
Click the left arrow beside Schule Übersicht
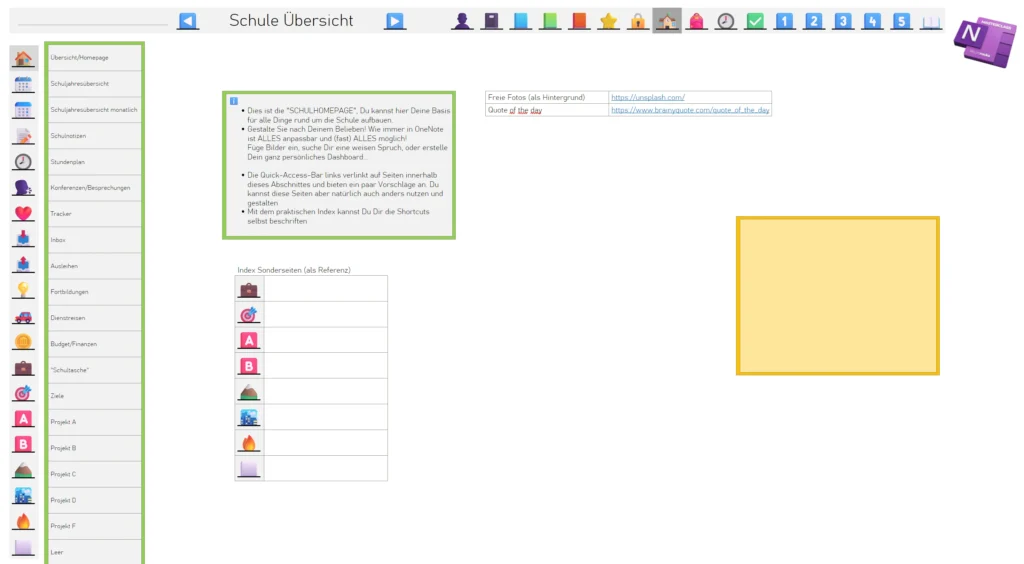click(x=188, y=21)
